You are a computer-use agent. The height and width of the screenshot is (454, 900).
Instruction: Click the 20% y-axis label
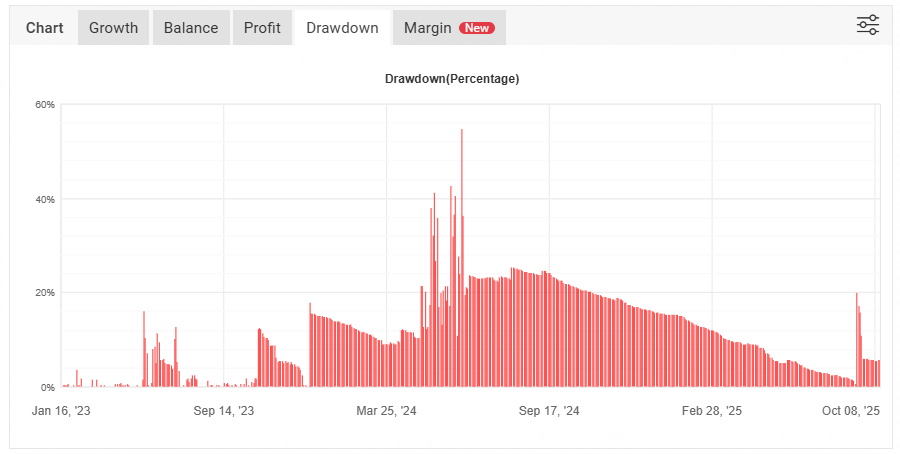click(45, 293)
